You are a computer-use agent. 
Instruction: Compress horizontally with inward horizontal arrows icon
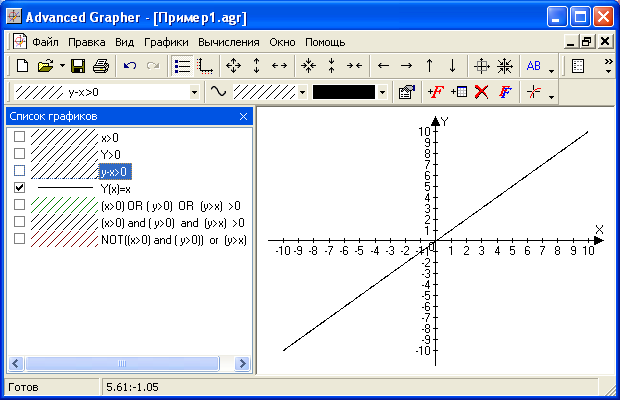pyautogui.click(x=354, y=66)
